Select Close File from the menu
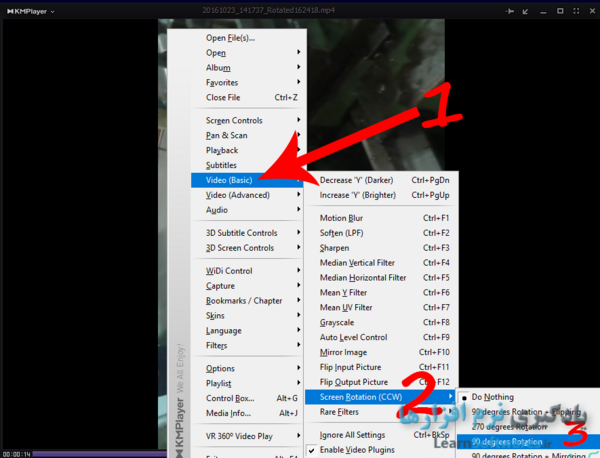The width and height of the screenshot is (600, 458). point(248,98)
